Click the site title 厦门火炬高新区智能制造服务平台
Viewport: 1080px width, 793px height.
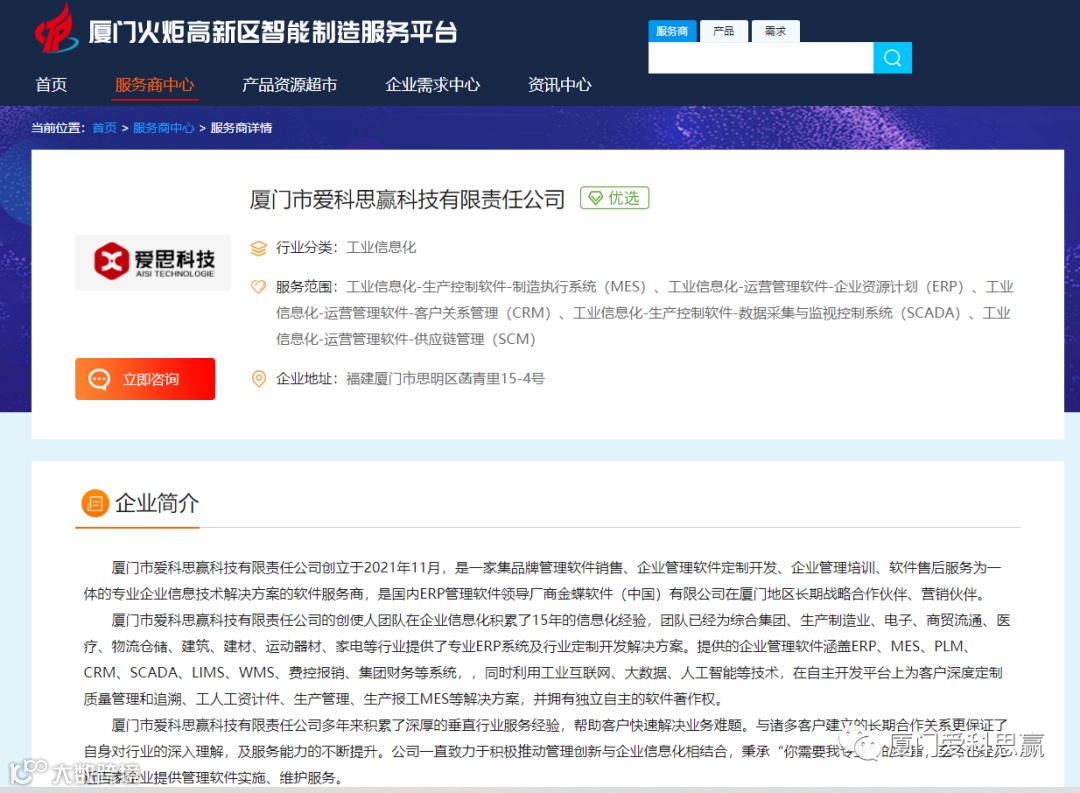pos(273,32)
